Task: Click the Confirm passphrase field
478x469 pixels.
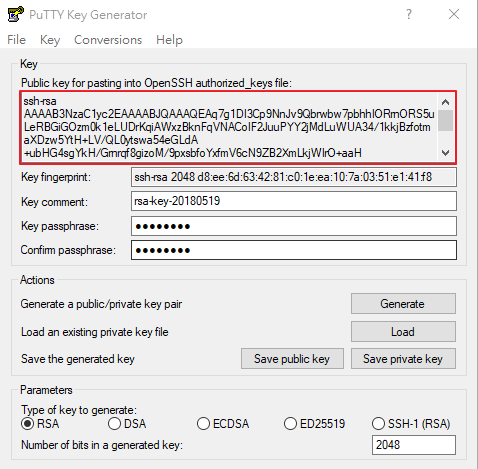Action: coord(294,250)
